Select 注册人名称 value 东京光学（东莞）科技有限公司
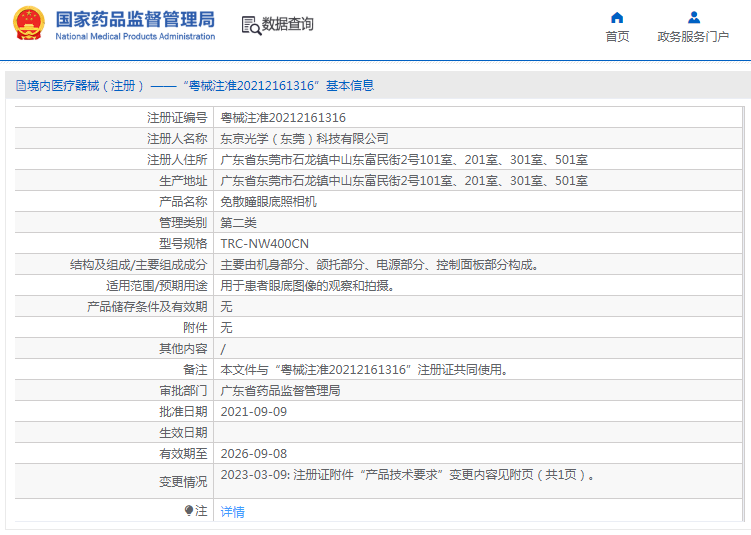This screenshot has width=751, height=535. coord(304,138)
